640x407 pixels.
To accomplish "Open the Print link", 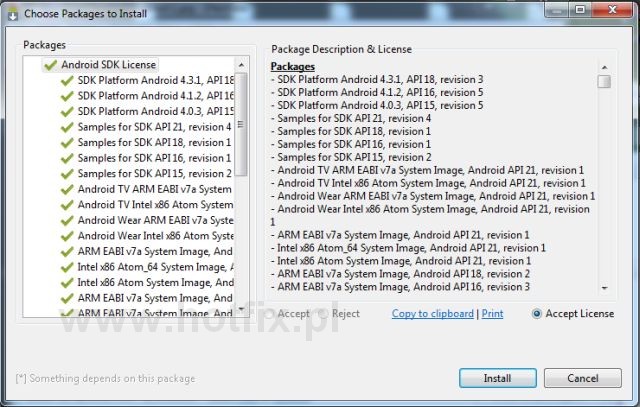I will [492, 314].
